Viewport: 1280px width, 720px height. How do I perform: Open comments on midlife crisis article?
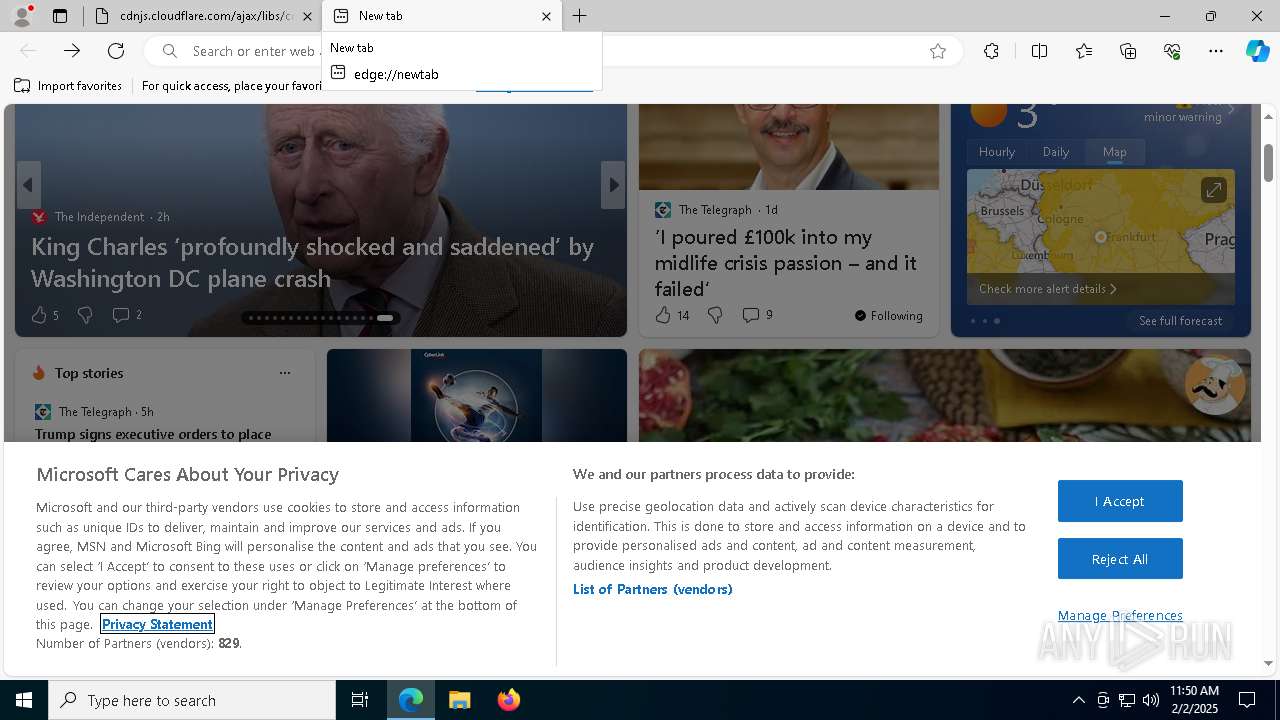757,315
